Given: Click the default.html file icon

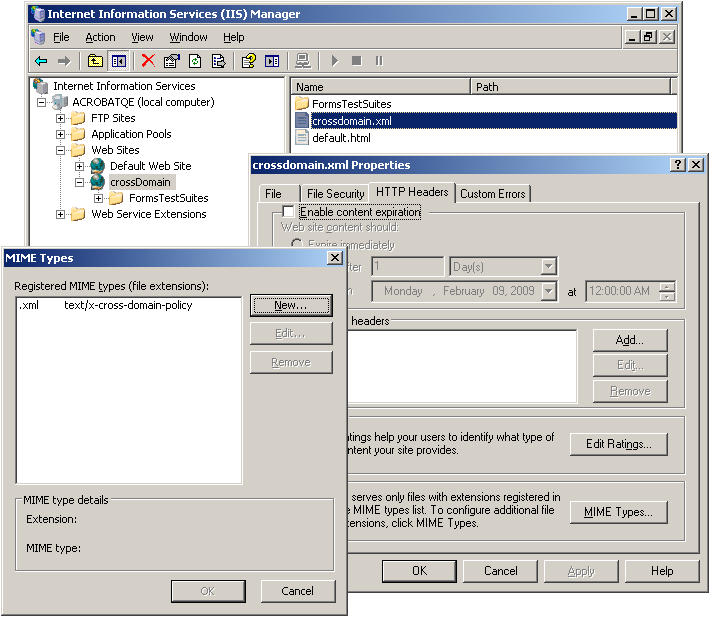Looking at the screenshot, I should tap(302, 138).
